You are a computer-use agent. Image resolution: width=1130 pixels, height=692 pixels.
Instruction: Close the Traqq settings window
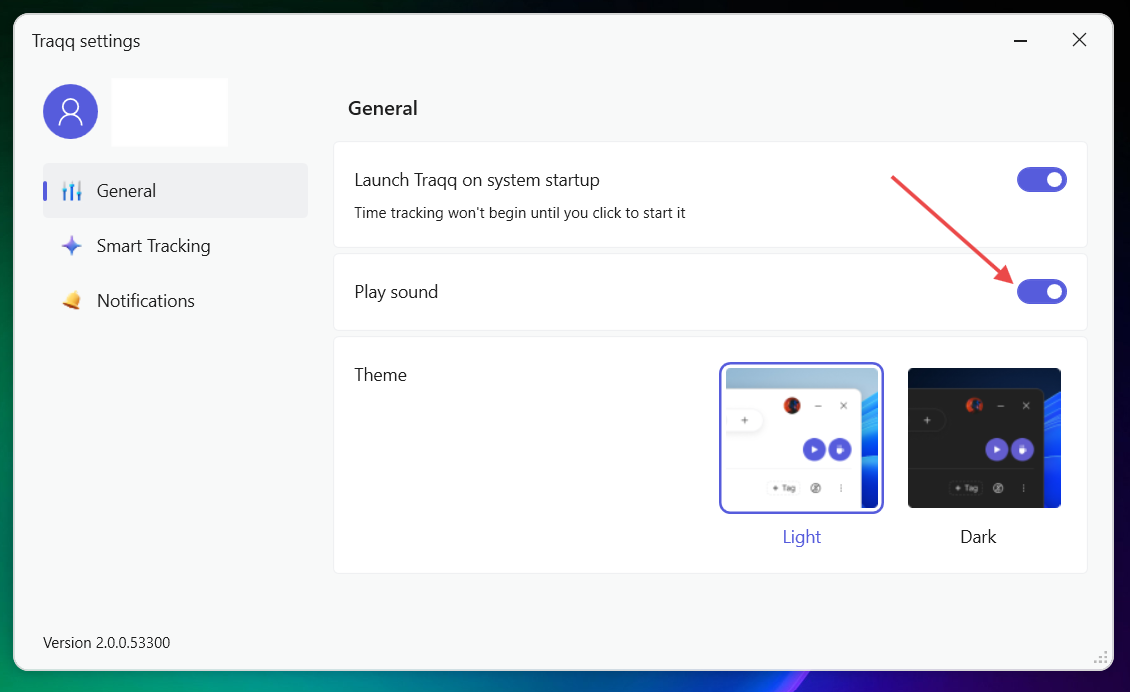coord(1079,40)
